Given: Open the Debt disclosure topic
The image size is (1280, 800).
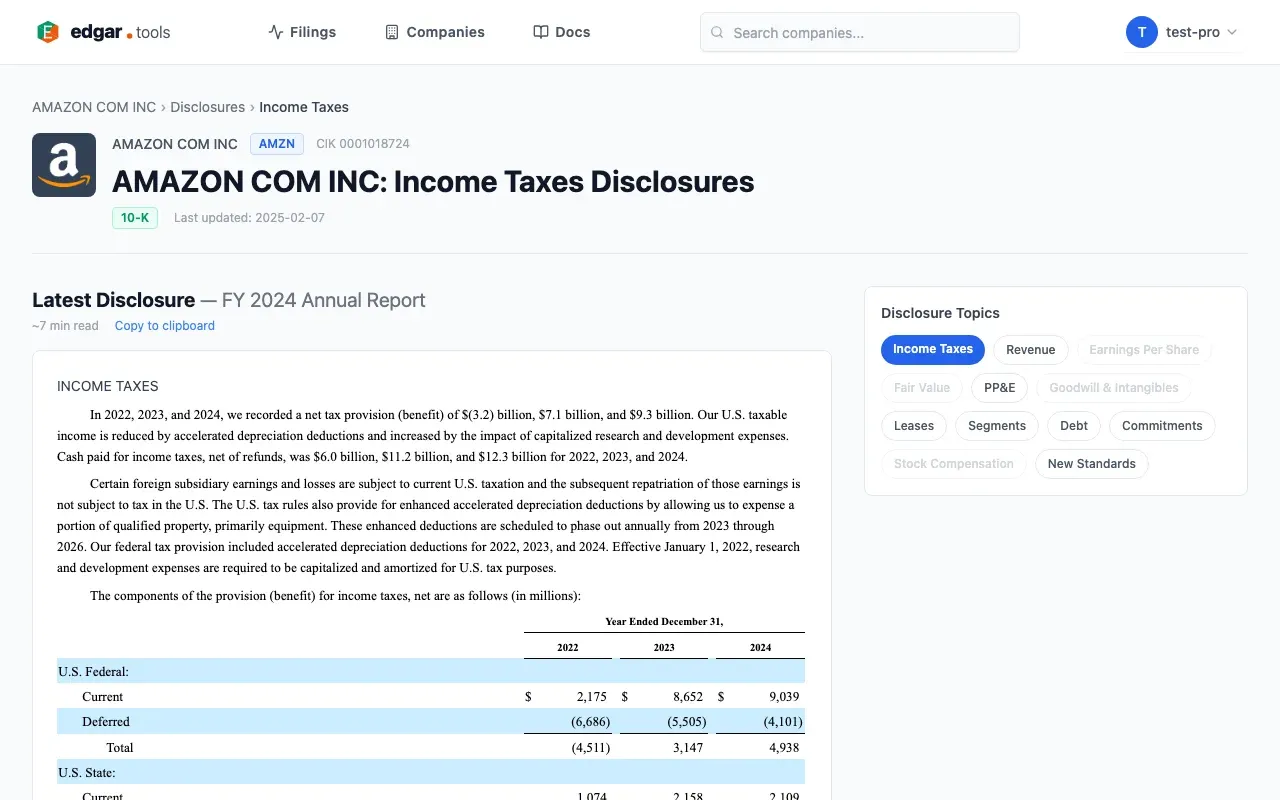Looking at the screenshot, I should [1073, 426].
